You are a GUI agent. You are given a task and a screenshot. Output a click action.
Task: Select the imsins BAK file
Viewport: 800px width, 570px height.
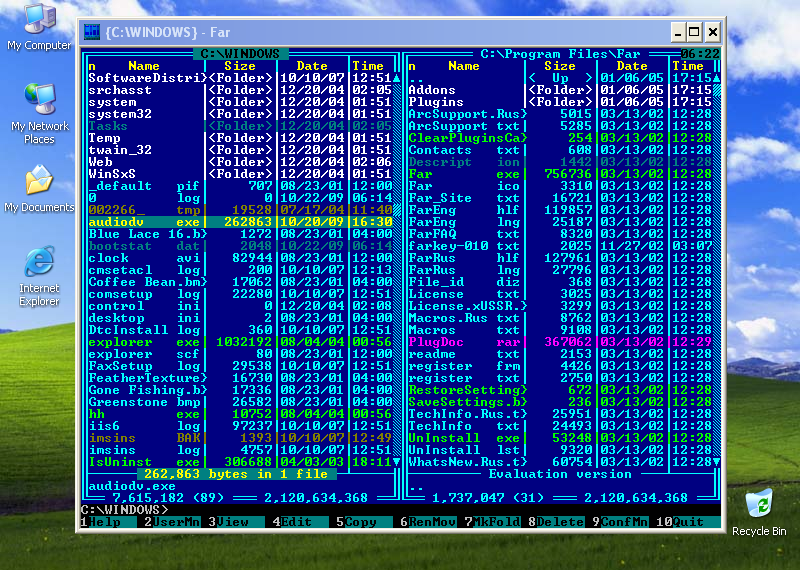240,438
